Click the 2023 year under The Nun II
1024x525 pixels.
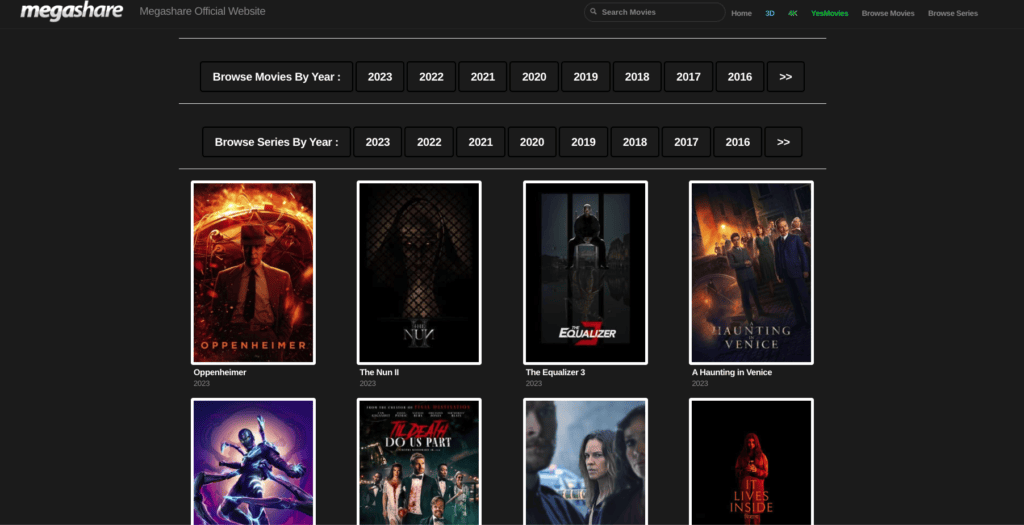point(367,383)
